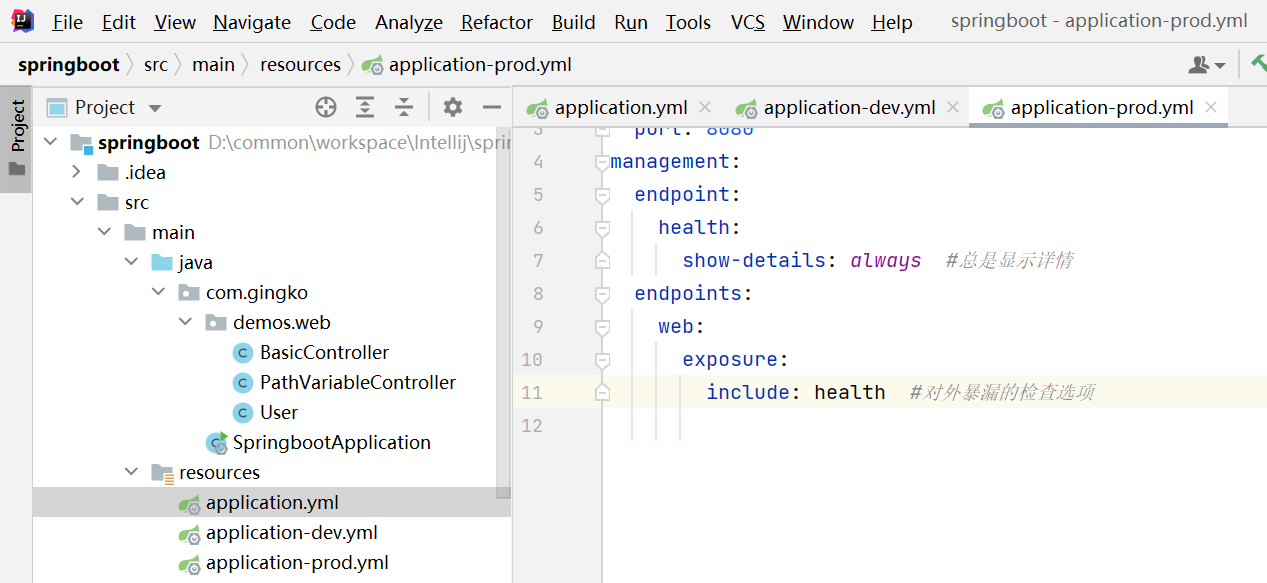Viewport: 1267px width, 583px height.
Task: Fold the exposure block on line 10
Action: point(601,360)
